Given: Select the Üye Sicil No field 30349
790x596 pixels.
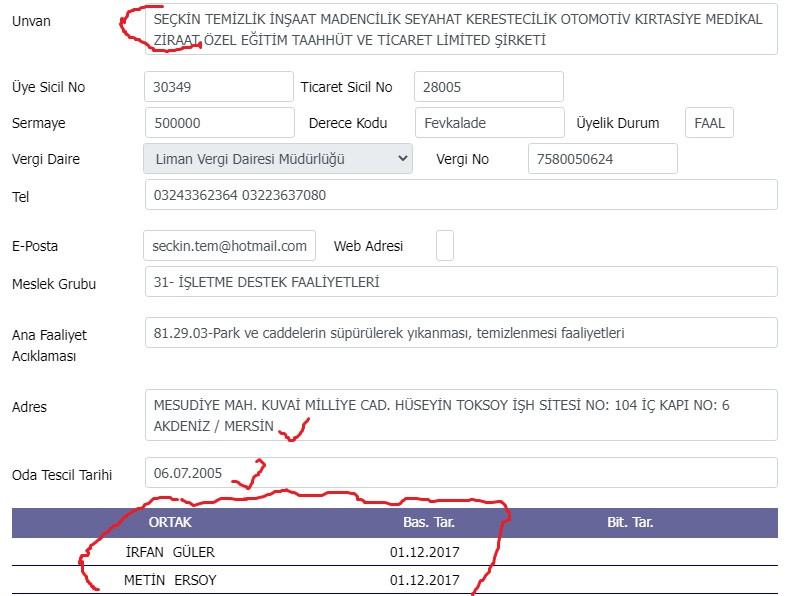Looking at the screenshot, I should [219, 87].
